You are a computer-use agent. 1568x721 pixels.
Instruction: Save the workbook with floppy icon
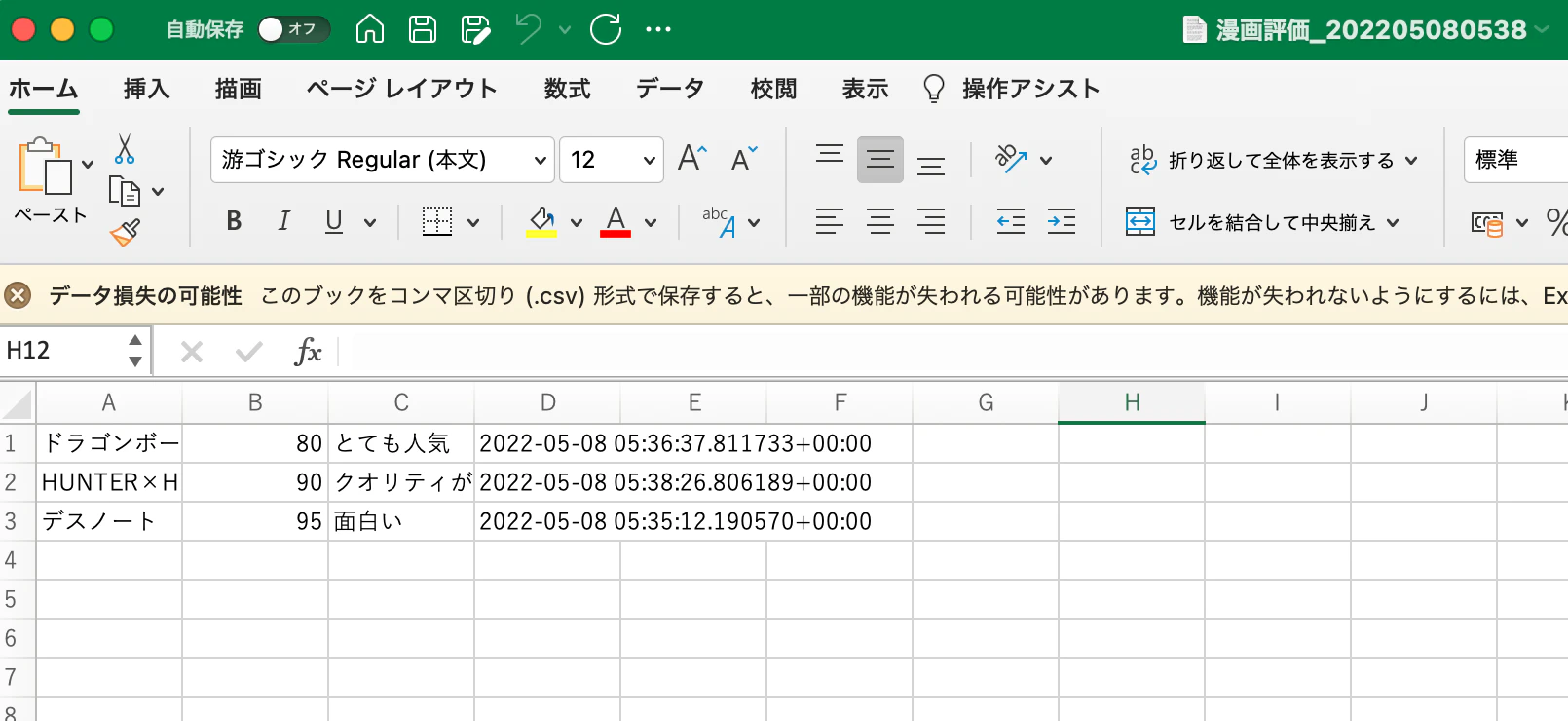click(423, 29)
